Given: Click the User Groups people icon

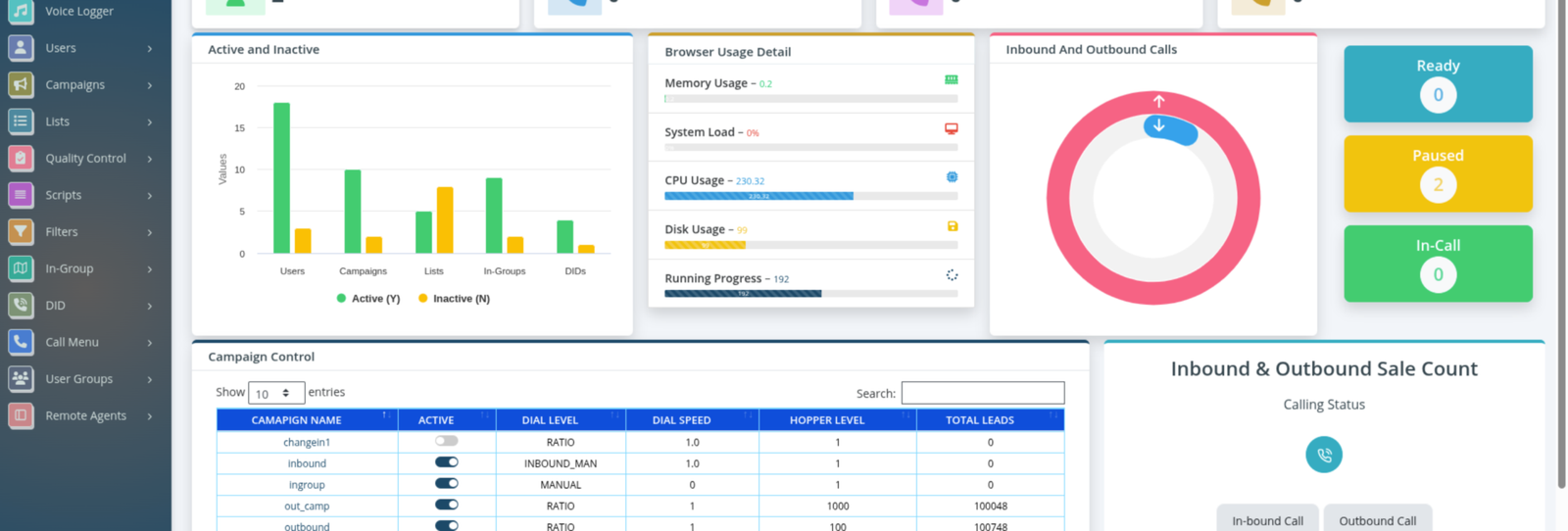Looking at the screenshot, I should pos(21,378).
